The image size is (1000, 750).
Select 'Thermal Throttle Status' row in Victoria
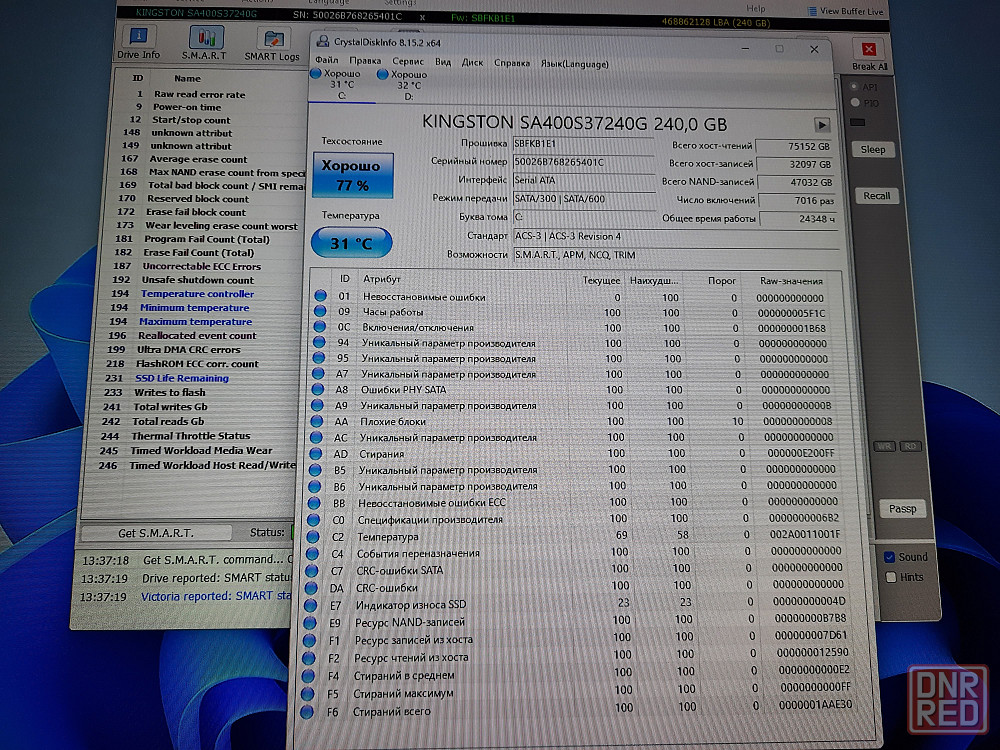191,436
